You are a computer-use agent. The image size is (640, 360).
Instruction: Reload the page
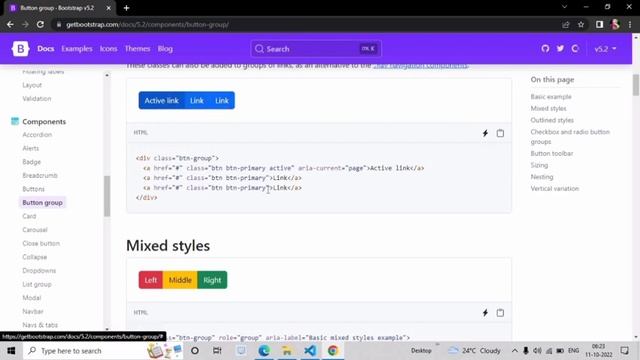point(40,24)
